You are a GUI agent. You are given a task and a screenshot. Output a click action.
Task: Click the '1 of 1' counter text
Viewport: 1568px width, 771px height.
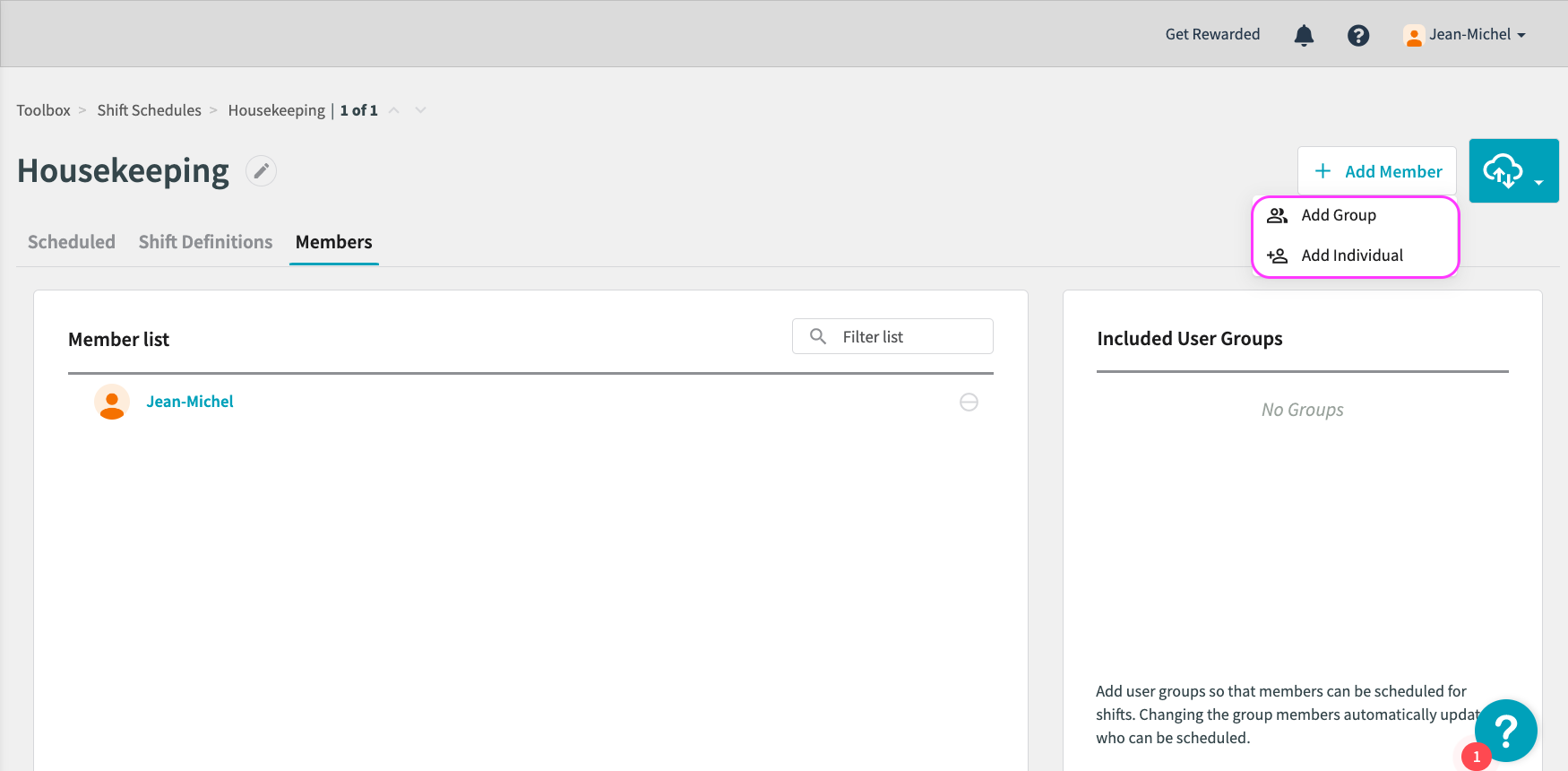coord(358,110)
